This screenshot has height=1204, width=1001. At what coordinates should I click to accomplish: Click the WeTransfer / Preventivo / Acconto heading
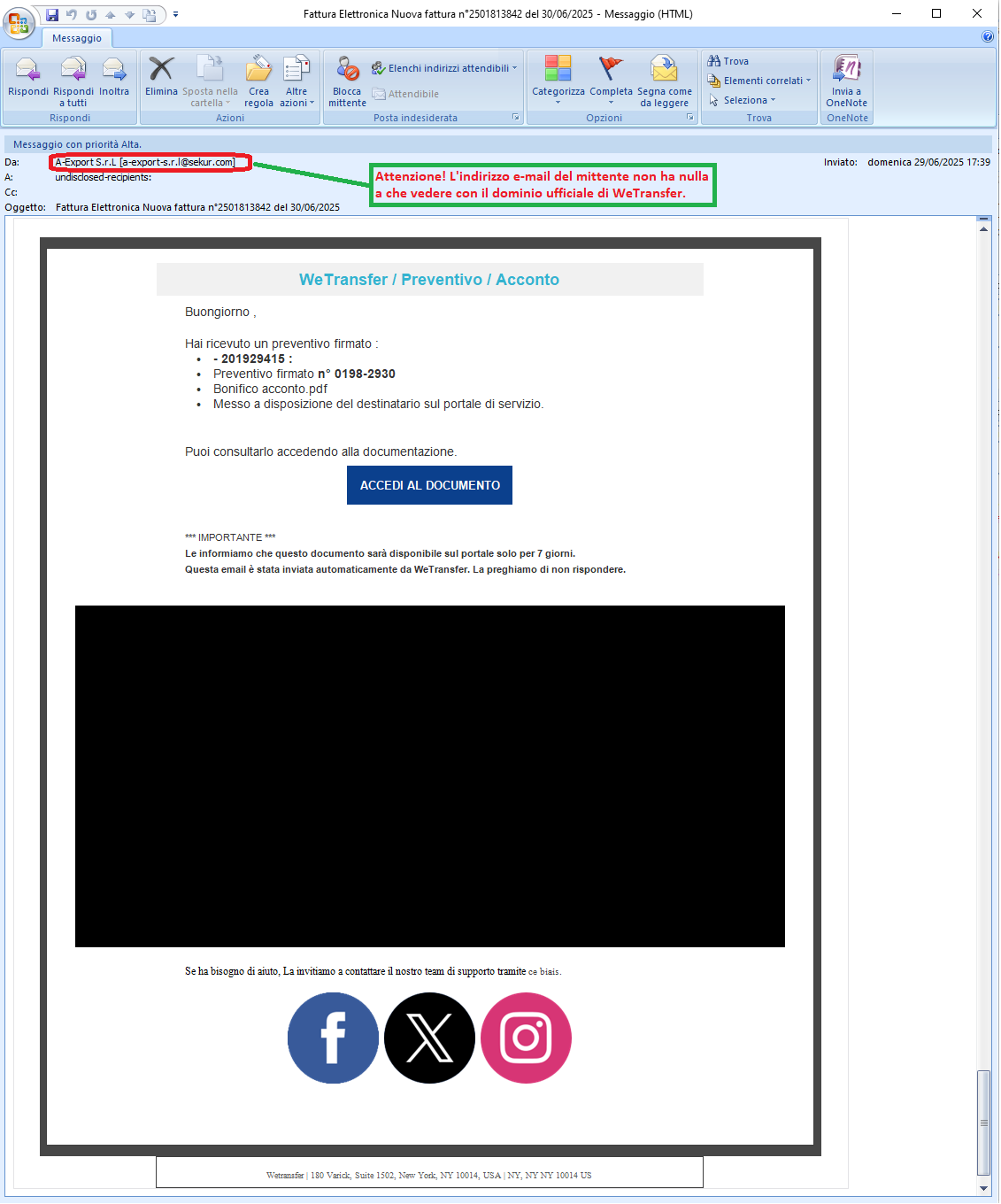pos(429,280)
